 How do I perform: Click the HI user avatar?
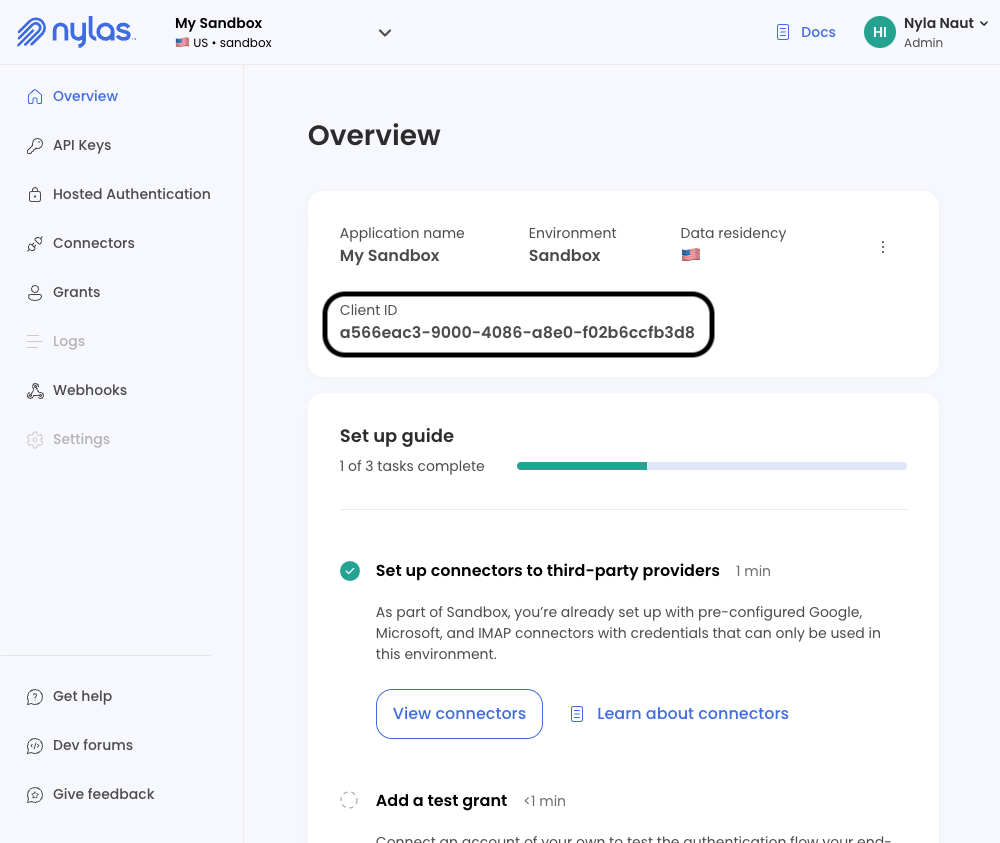879,32
